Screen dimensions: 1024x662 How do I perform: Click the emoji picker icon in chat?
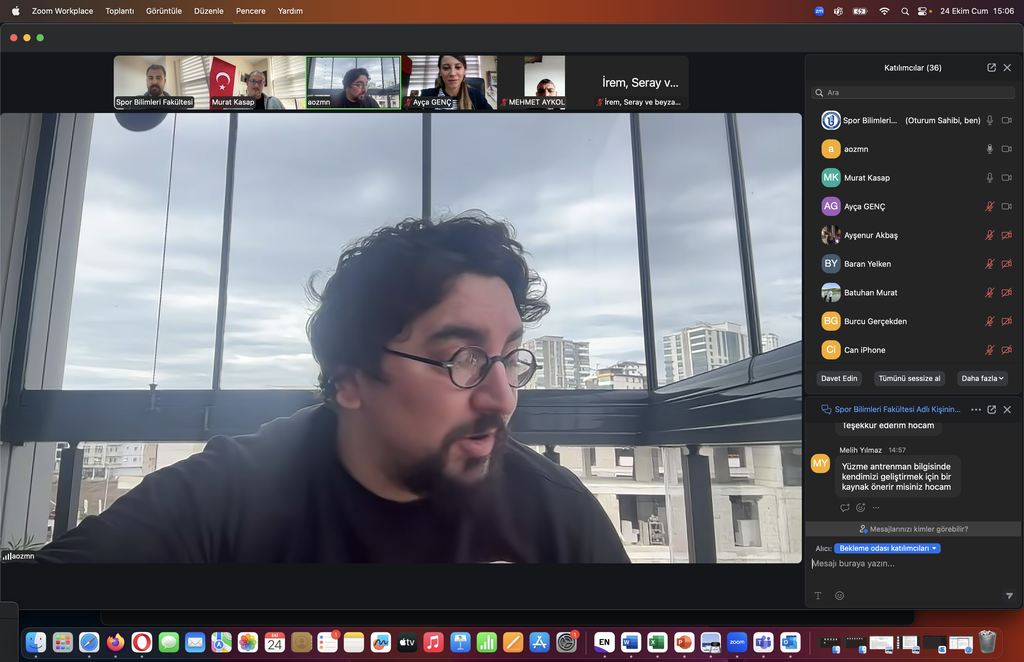click(839, 596)
